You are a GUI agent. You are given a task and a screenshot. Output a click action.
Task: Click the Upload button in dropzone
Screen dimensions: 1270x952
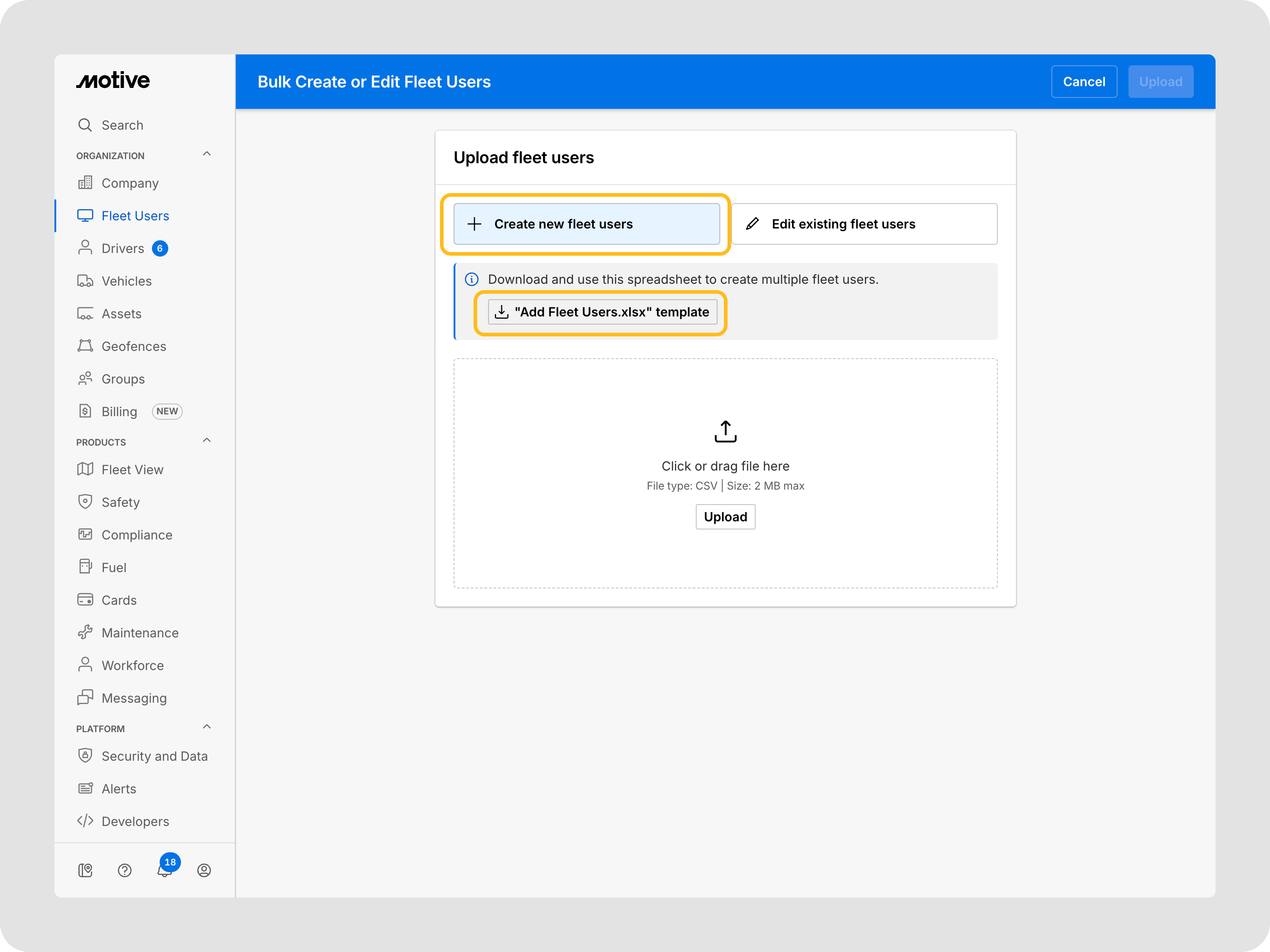[x=725, y=517]
